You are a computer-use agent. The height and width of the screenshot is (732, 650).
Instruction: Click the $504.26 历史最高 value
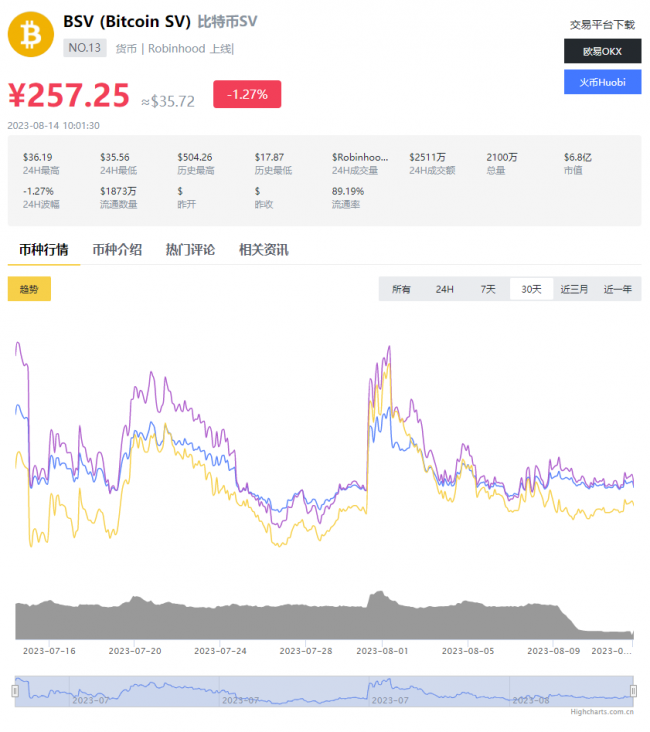[x=195, y=157]
